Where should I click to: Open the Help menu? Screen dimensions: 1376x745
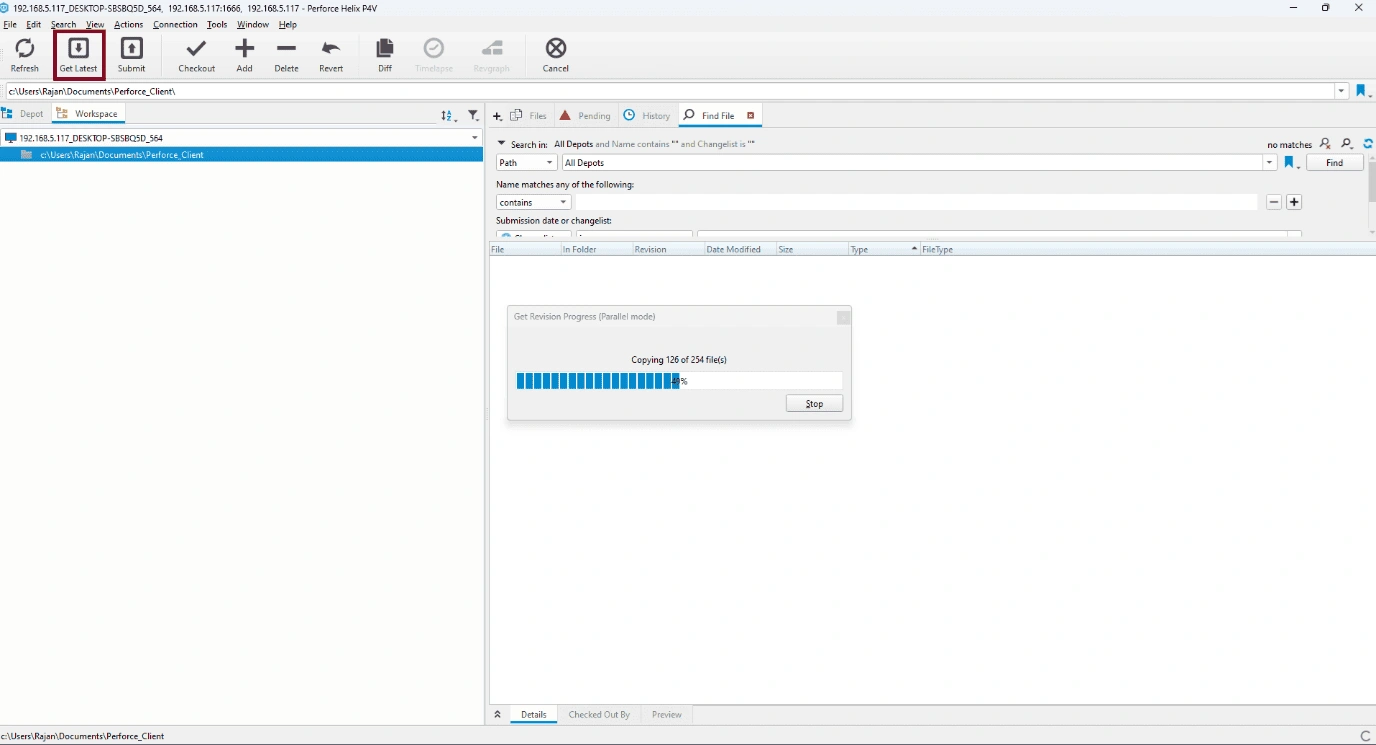pyautogui.click(x=288, y=24)
